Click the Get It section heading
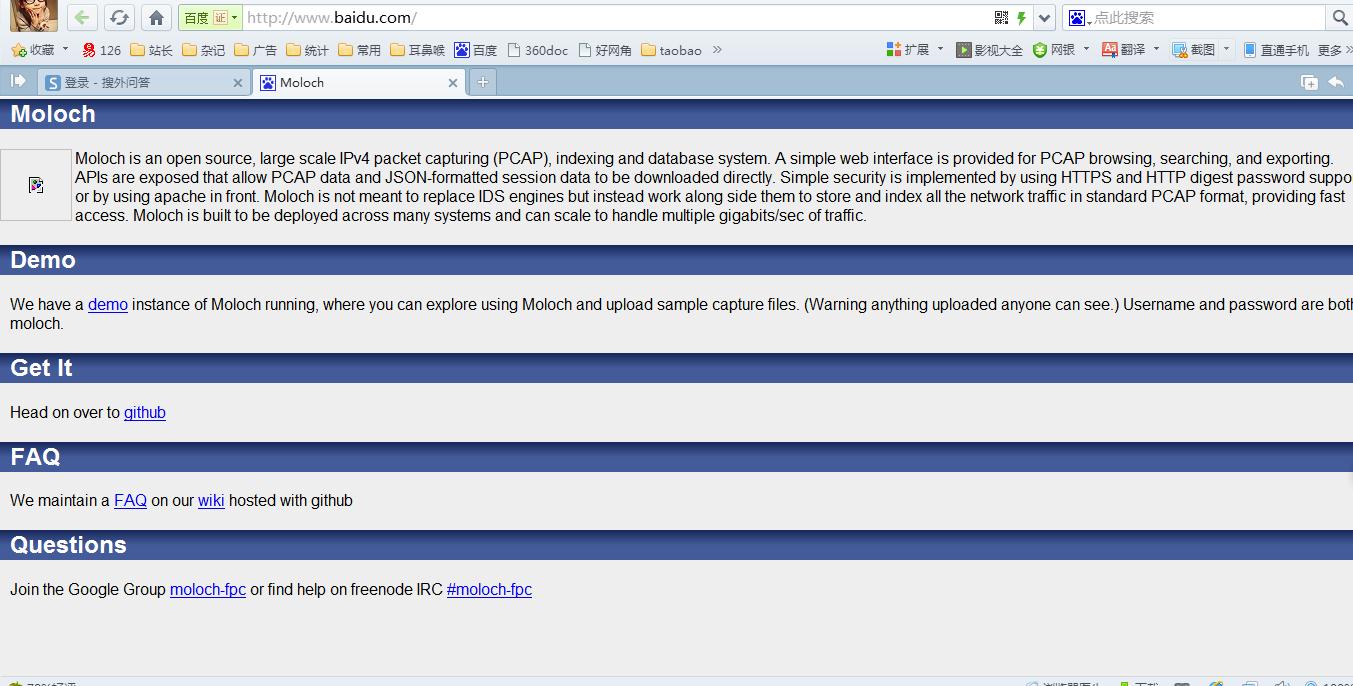 pos(41,368)
